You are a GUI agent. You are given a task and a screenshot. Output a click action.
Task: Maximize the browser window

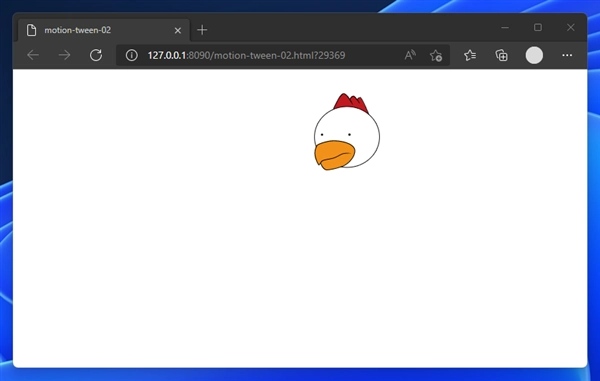click(538, 28)
